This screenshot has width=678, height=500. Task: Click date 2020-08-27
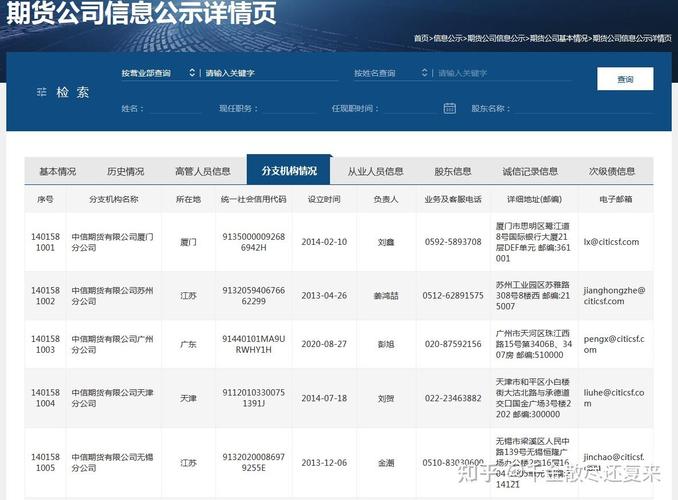point(324,344)
